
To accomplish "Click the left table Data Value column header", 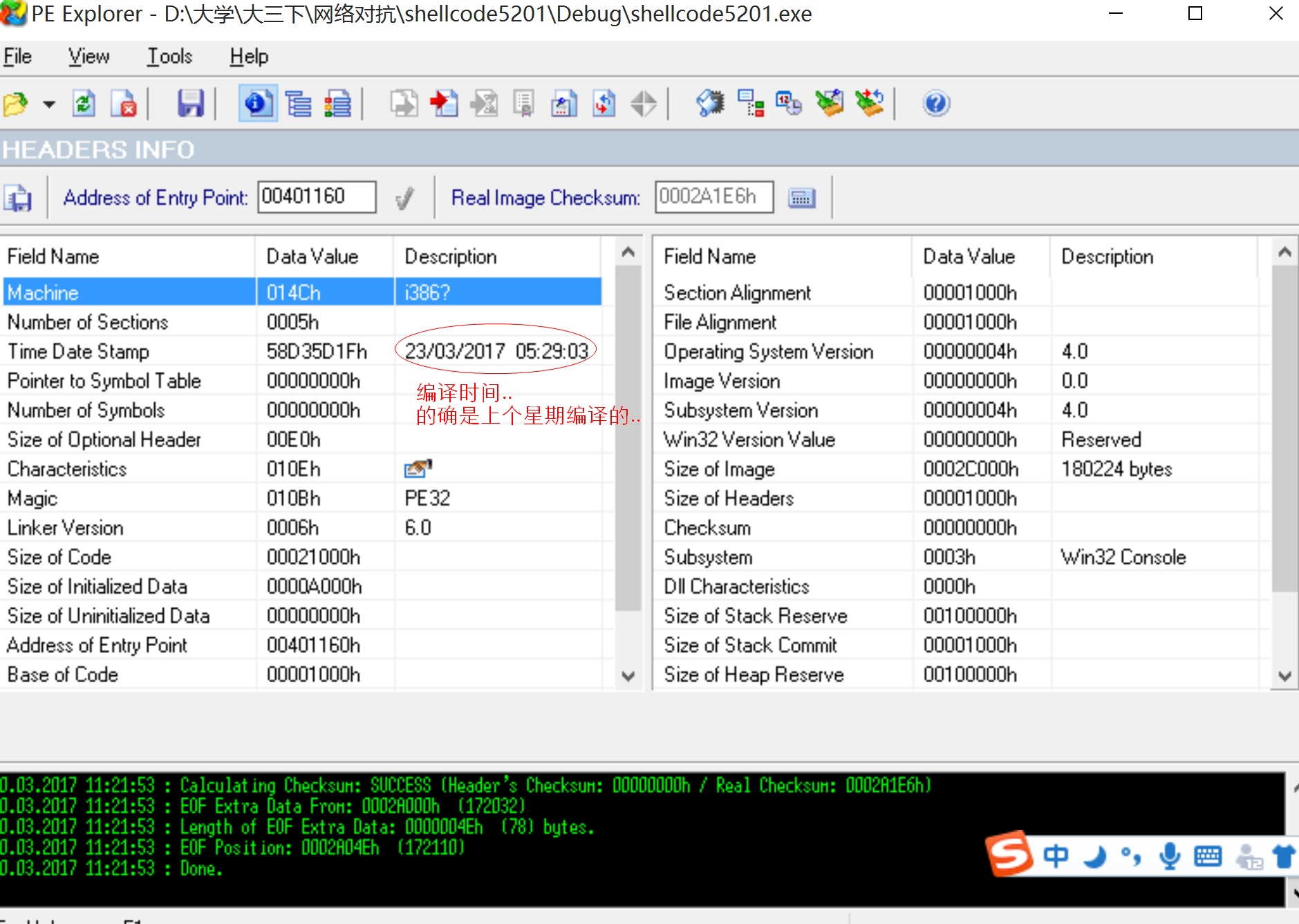I will coord(325,256).
